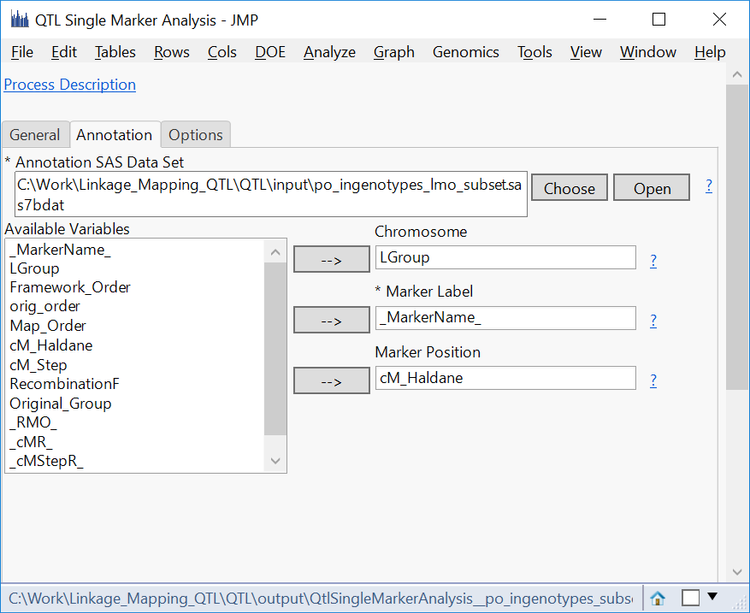Viewport: 750px width, 613px height.
Task: Open the Edit menu
Action: point(64,52)
